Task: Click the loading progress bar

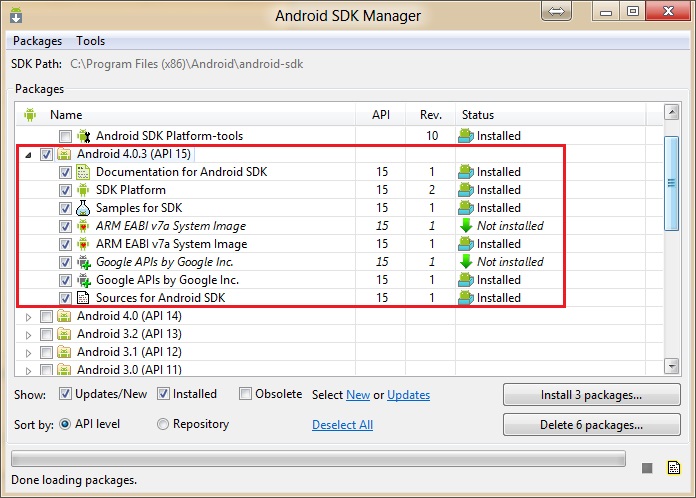Action: (318, 458)
